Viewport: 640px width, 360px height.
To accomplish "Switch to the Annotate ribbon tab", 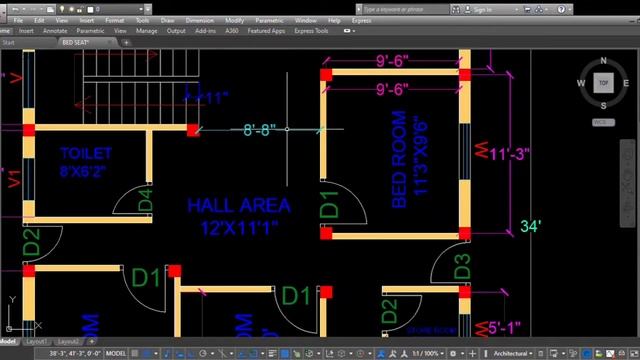I will [55, 31].
